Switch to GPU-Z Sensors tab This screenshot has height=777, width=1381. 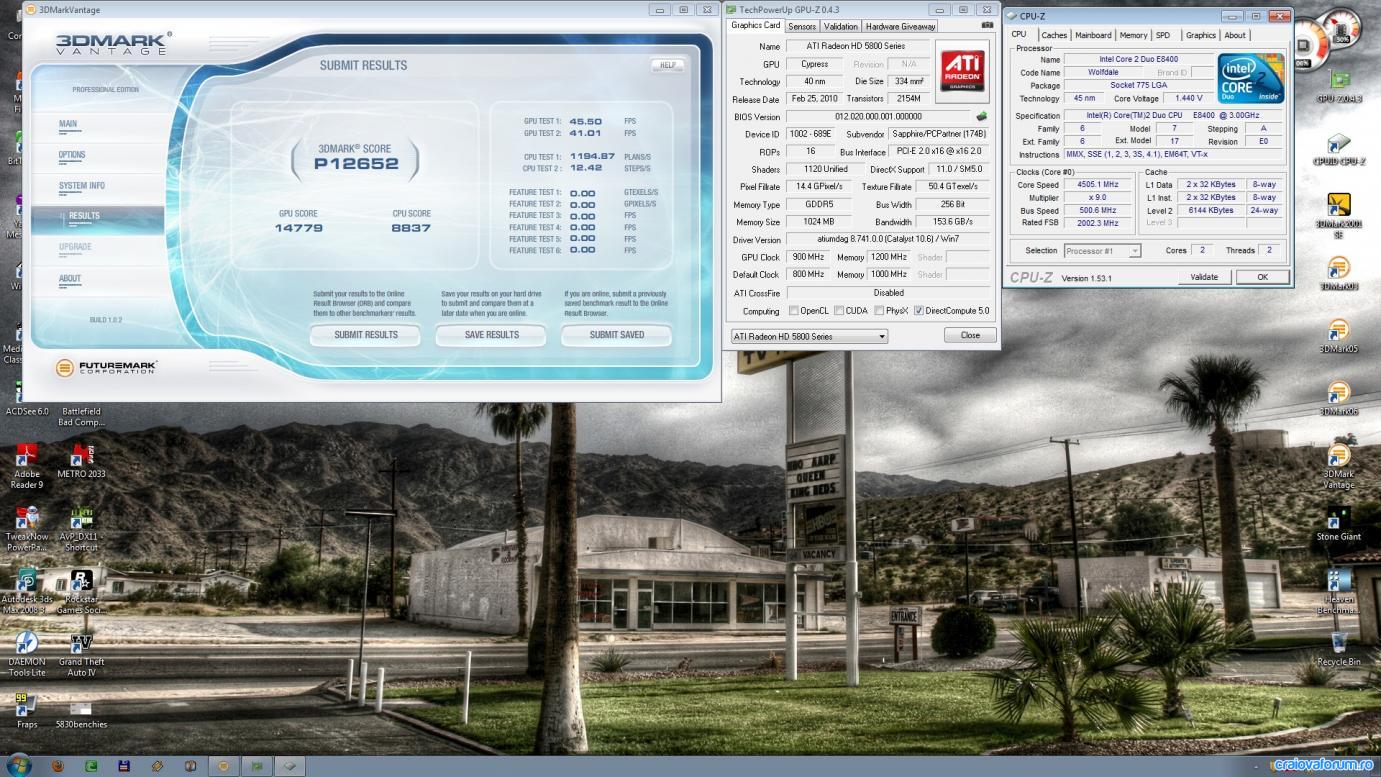click(802, 27)
